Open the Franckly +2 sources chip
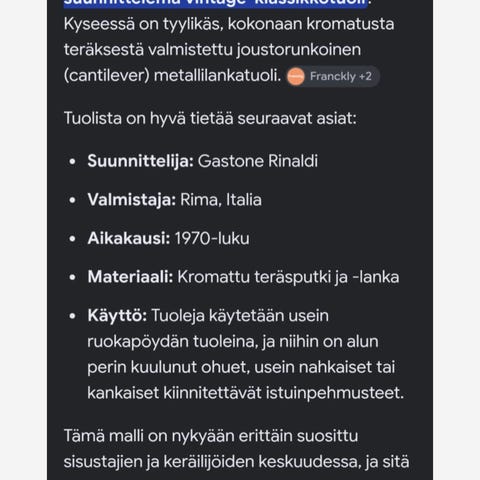The width and height of the screenshot is (480, 480). click(x=333, y=76)
